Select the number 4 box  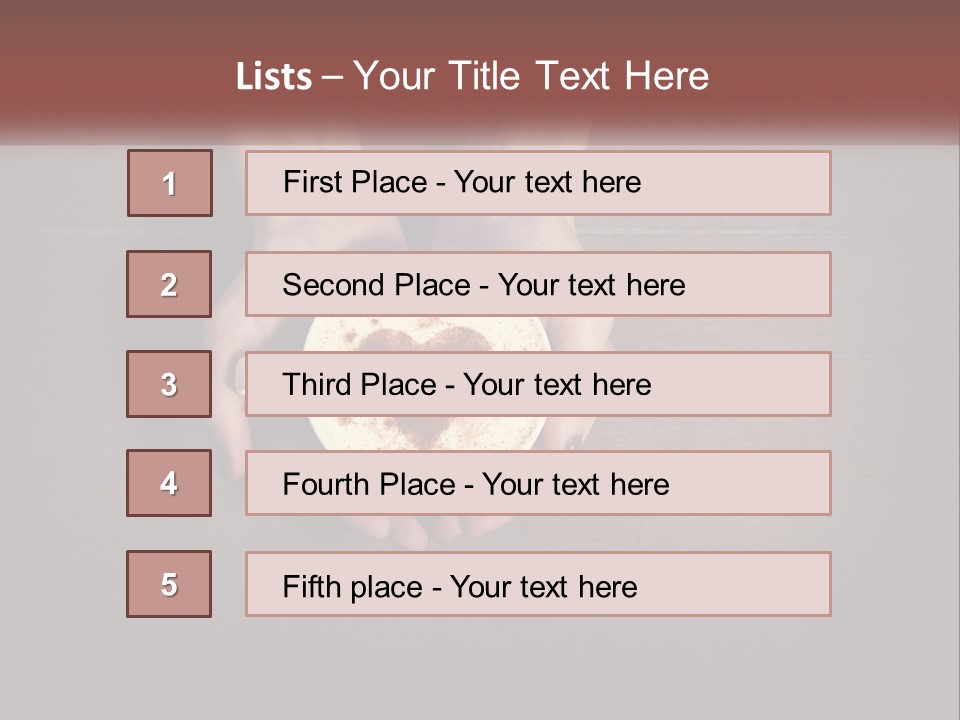[x=169, y=483]
